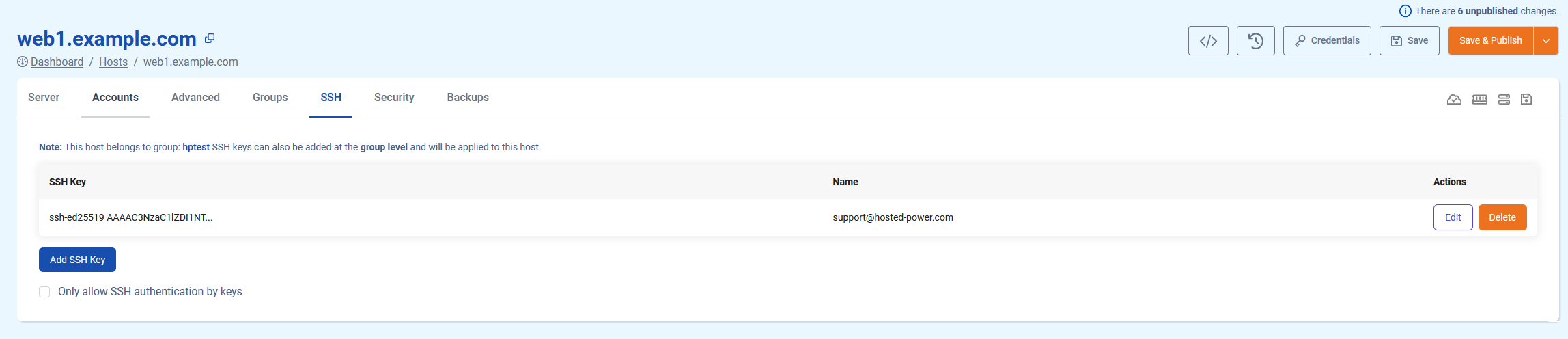Follow the Hosts breadcrumb link
The height and width of the screenshot is (339, 1568).
(x=113, y=62)
